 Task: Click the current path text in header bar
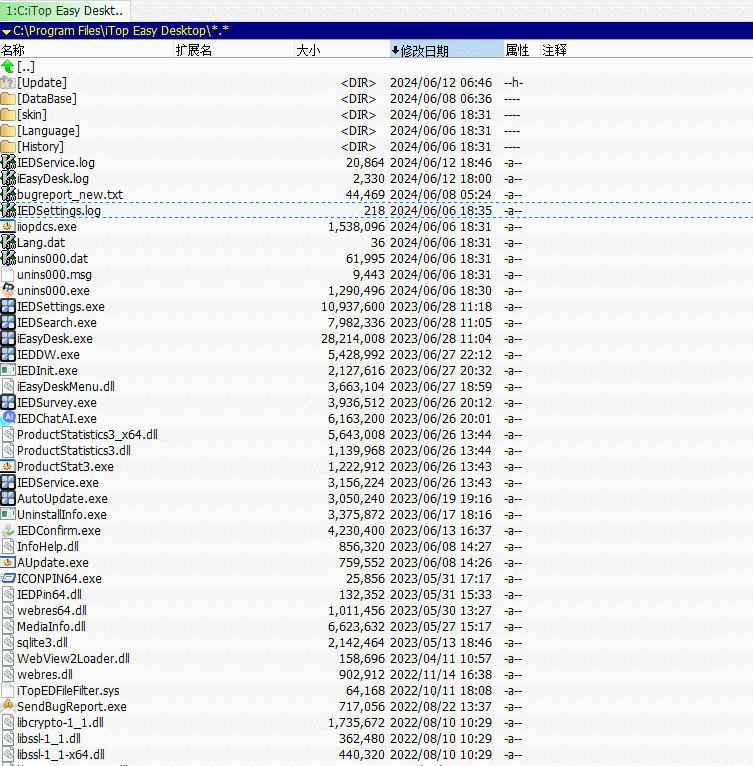click(121, 31)
